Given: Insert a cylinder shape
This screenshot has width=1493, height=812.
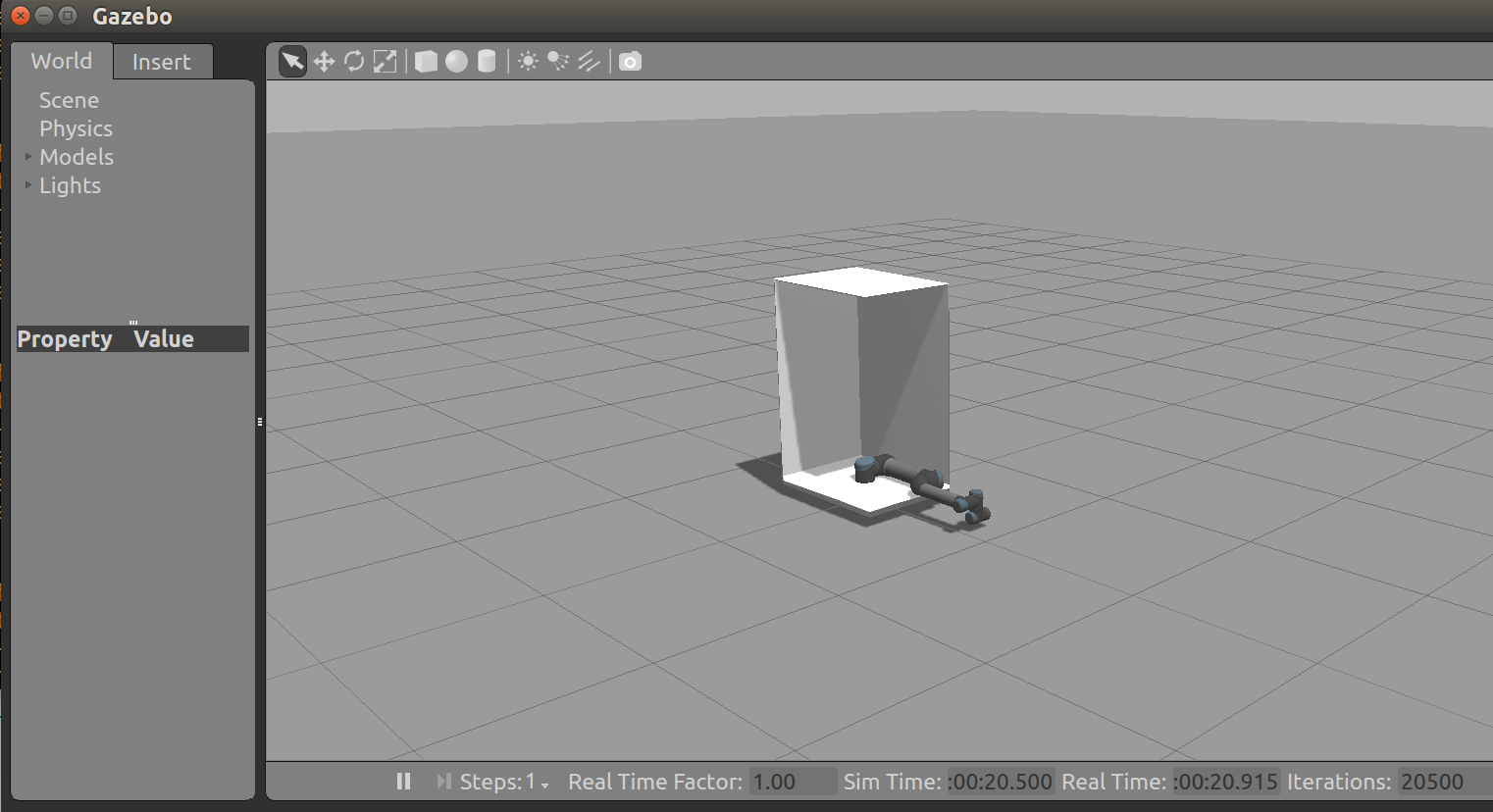Looking at the screenshot, I should pyautogui.click(x=487, y=61).
